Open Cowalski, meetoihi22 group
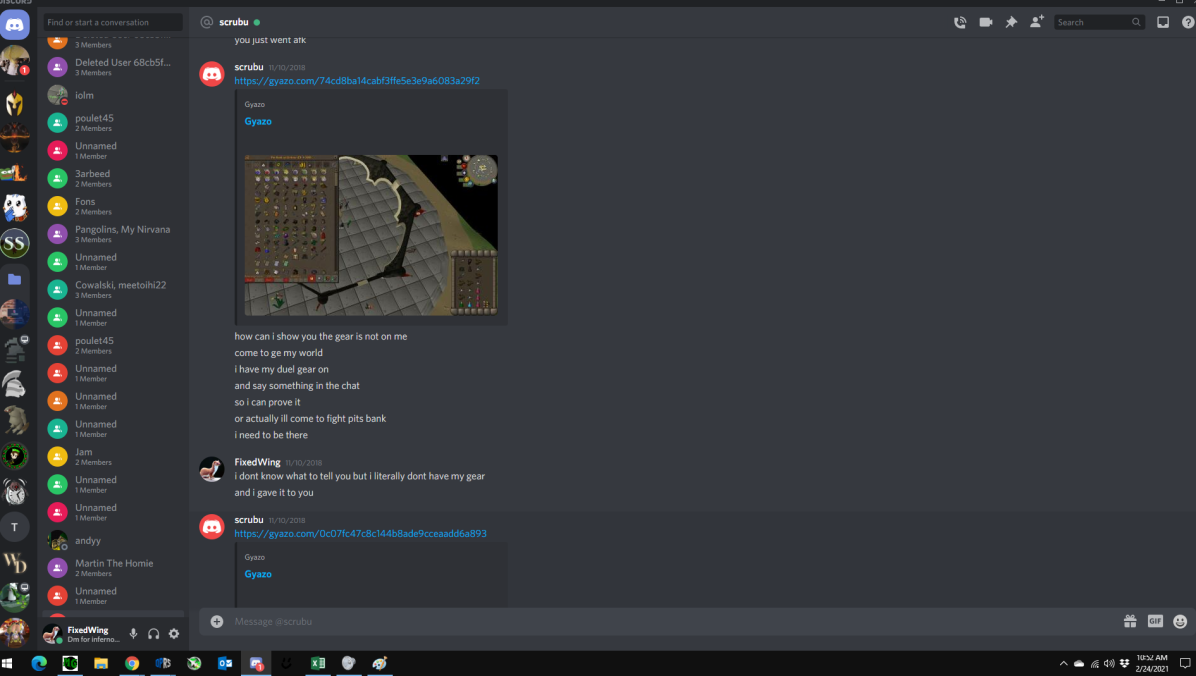Viewport: 1196px width, 676px height. [113, 290]
